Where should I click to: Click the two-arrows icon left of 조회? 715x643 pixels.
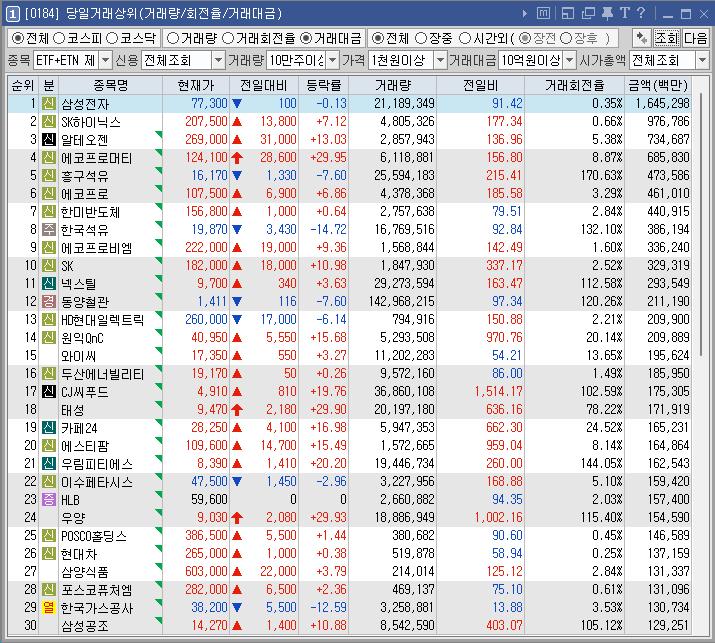coord(642,38)
